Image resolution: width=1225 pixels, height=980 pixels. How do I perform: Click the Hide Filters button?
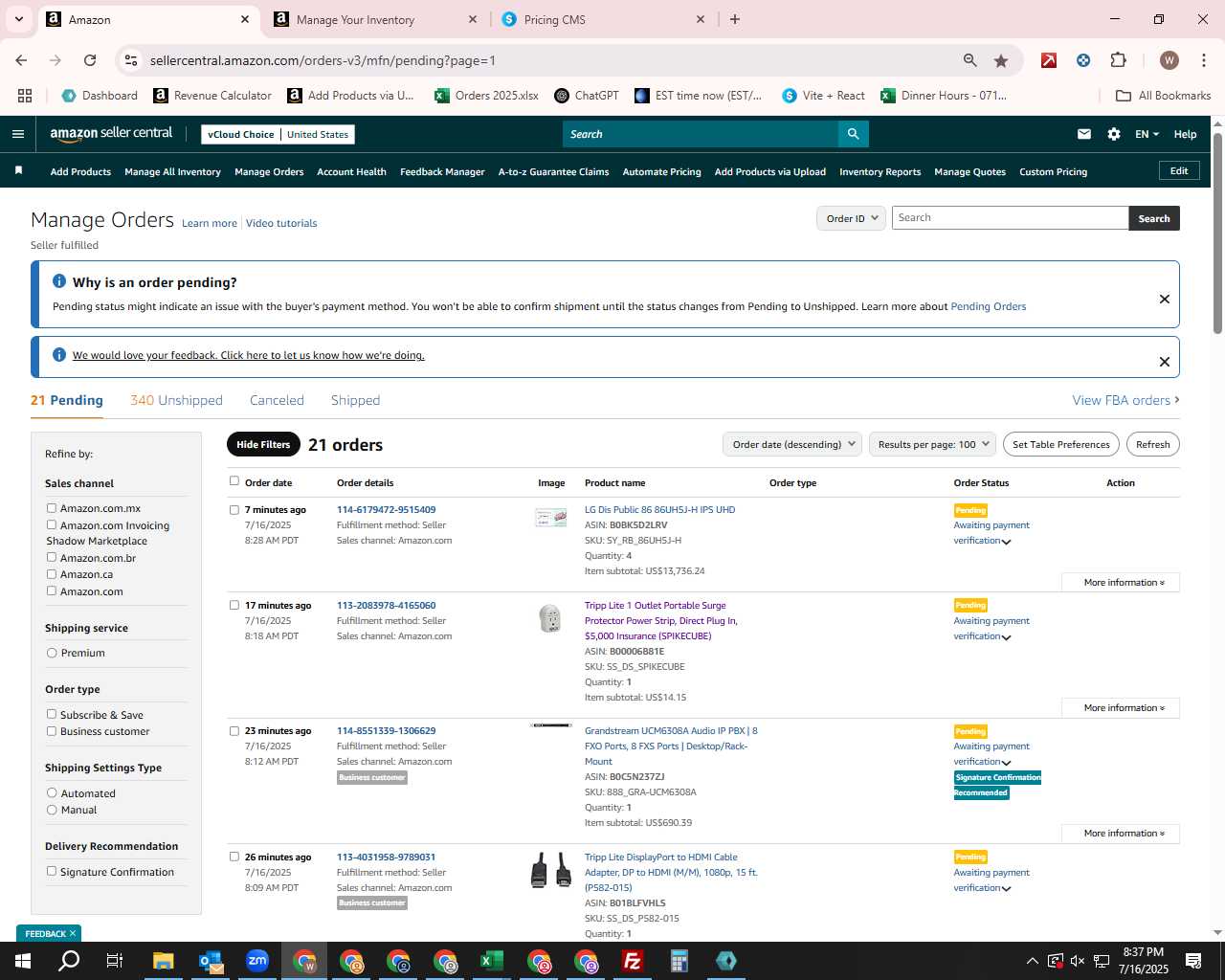point(263,444)
